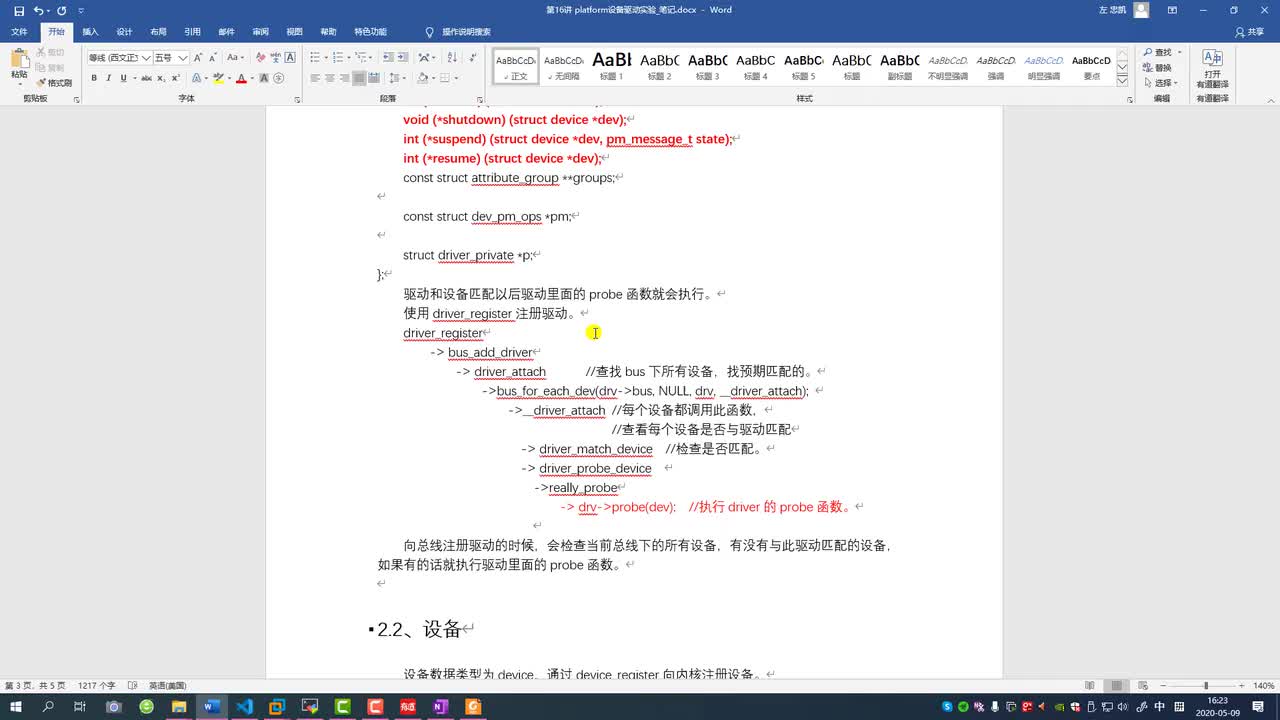Save the document with the floppy disk icon

pyautogui.click(x=19, y=10)
